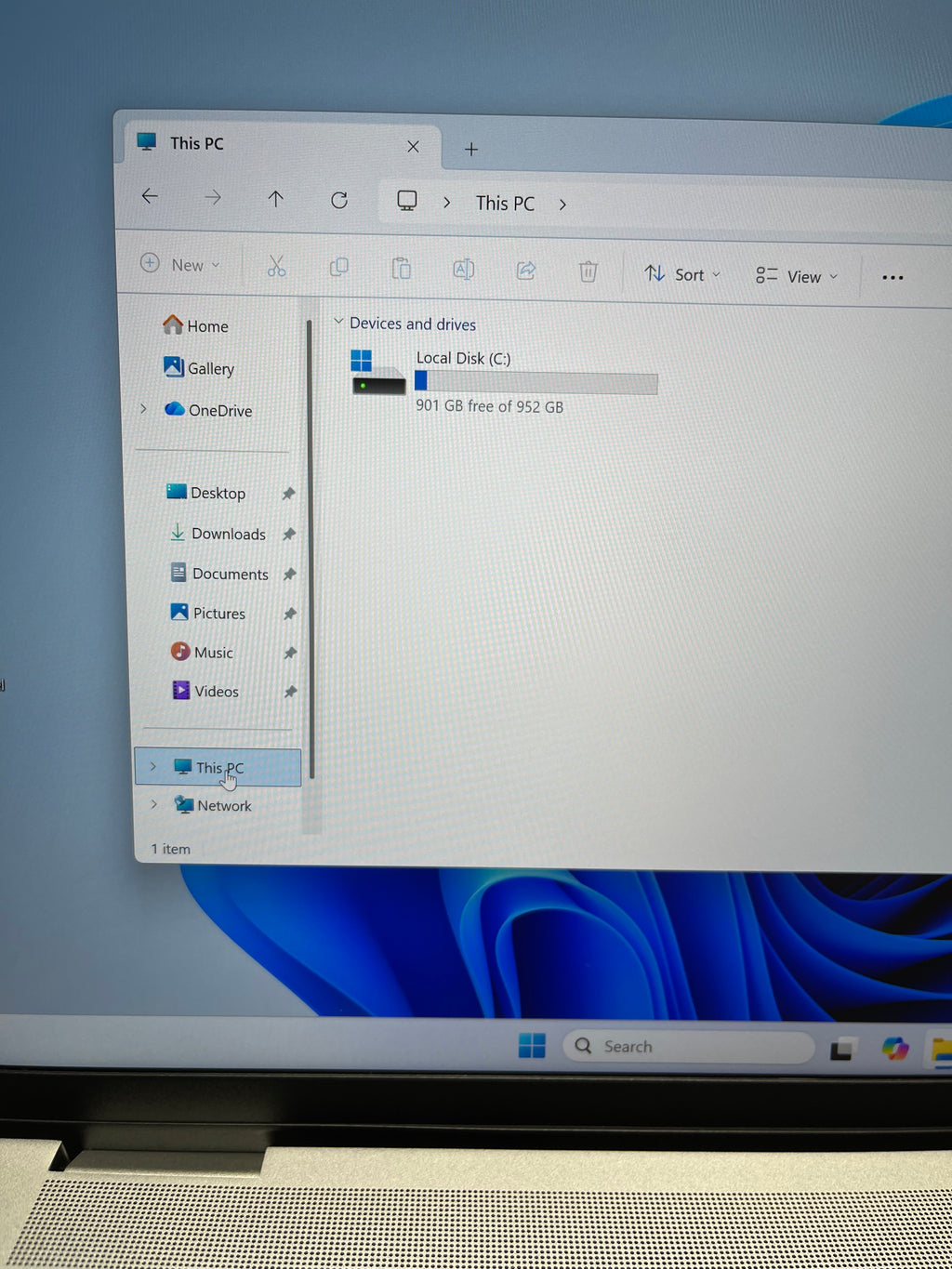Select the This PC tab title

pyautogui.click(x=197, y=143)
